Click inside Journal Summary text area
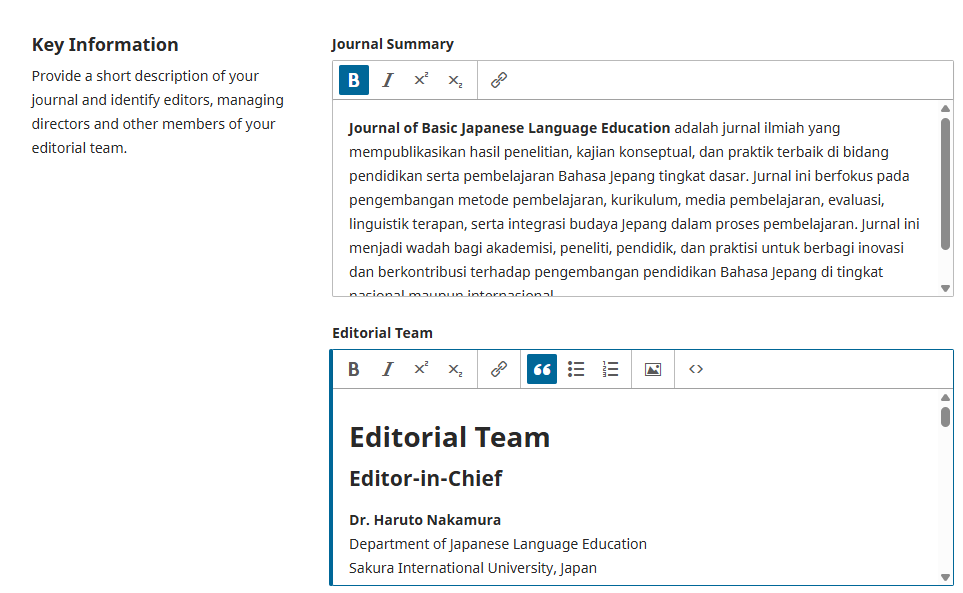963x593 pixels. (x=636, y=198)
